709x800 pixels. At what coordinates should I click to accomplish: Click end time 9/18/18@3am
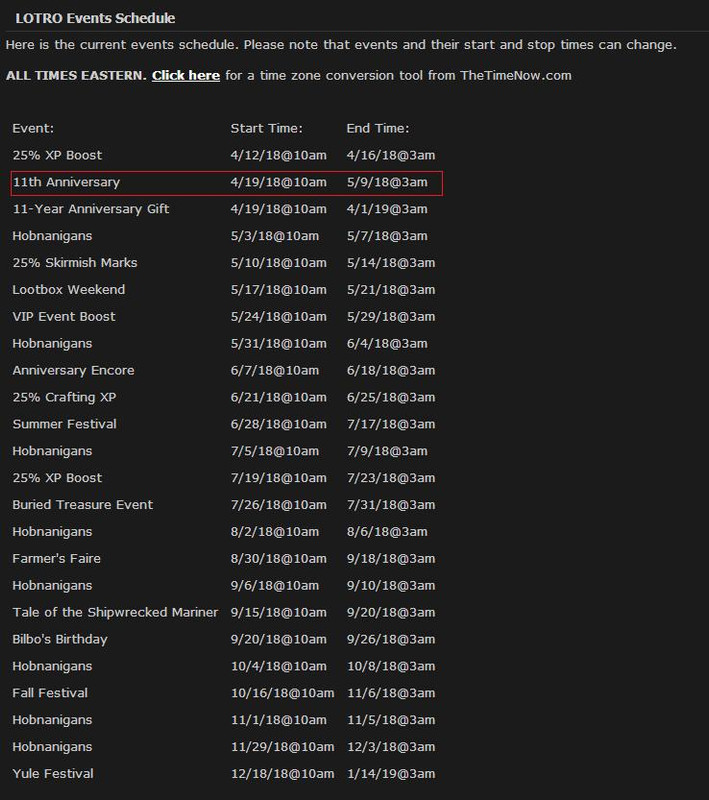pyautogui.click(x=391, y=559)
